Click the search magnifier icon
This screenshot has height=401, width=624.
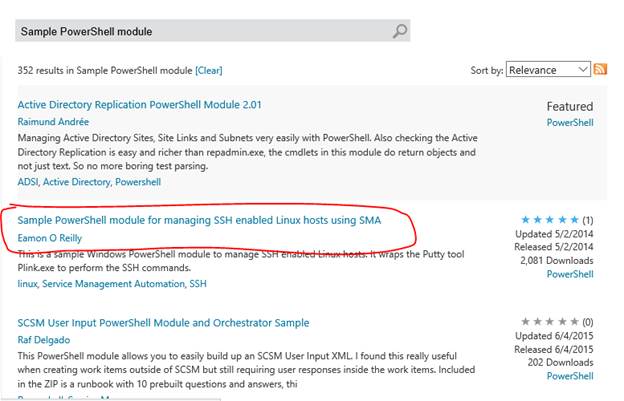400,31
